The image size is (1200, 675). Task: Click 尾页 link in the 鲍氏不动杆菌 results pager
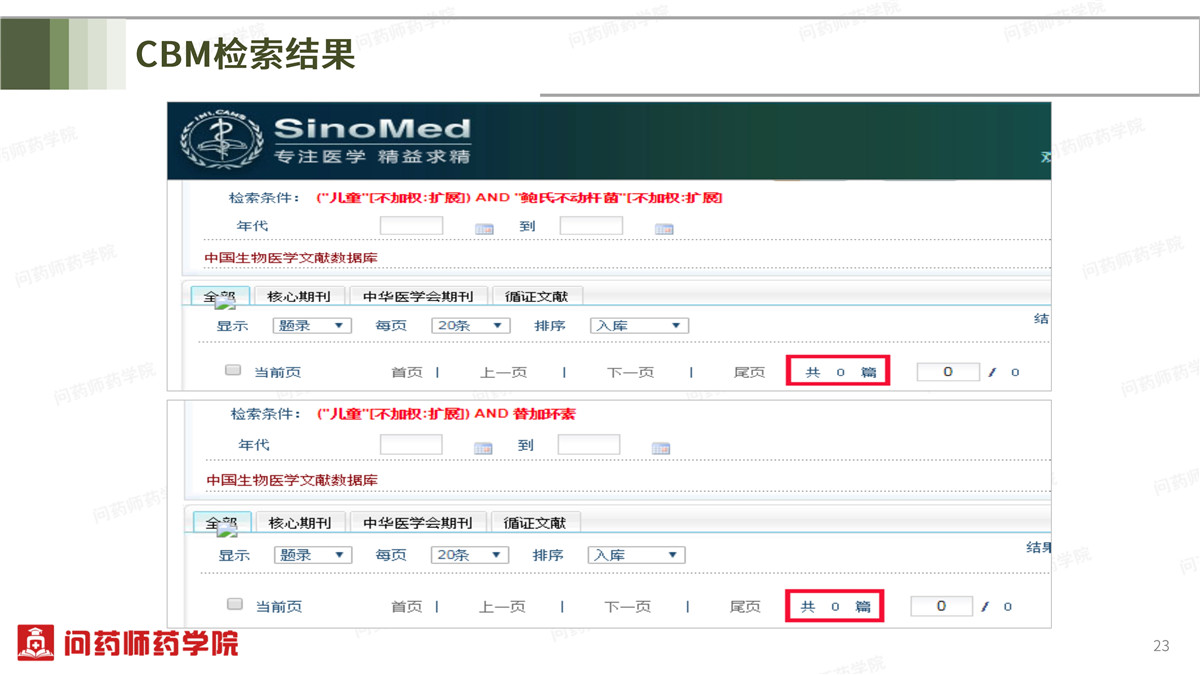click(x=749, y=372)
